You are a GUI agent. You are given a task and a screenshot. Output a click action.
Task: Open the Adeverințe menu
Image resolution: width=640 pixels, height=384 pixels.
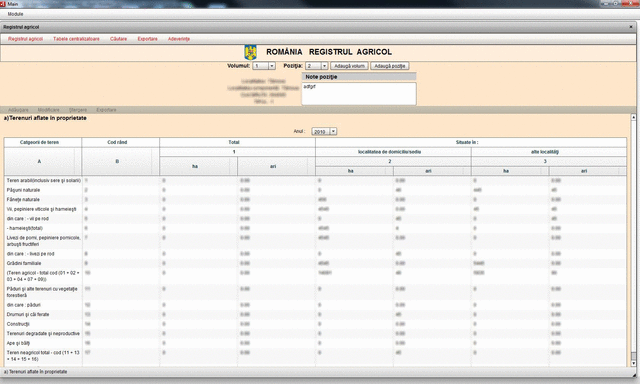click(179, 39)
